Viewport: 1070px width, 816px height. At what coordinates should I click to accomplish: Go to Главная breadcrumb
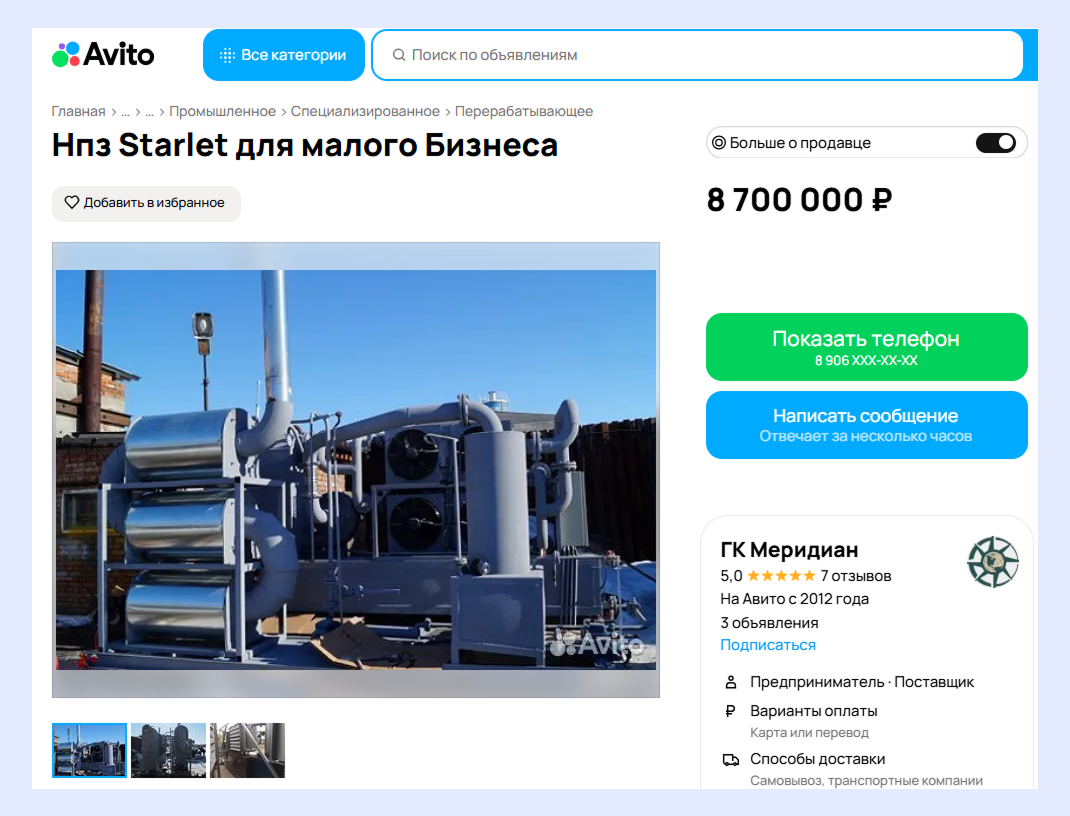click(x=78, y=111)
